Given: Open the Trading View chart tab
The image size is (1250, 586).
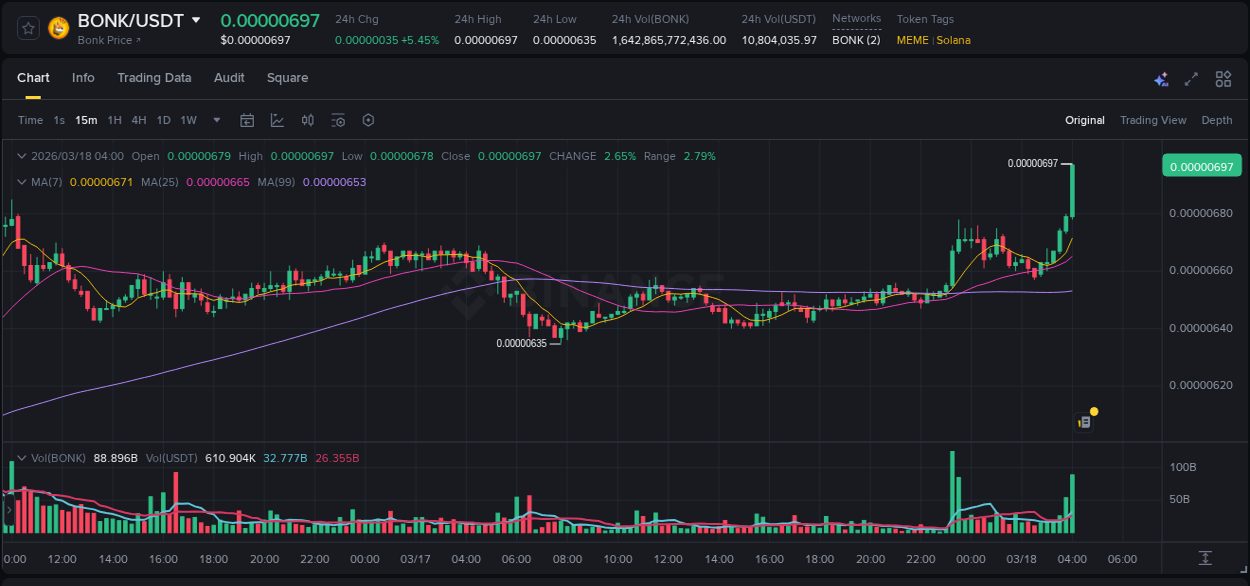Looking at the screenshot, I should click(x=1153, y=120).
